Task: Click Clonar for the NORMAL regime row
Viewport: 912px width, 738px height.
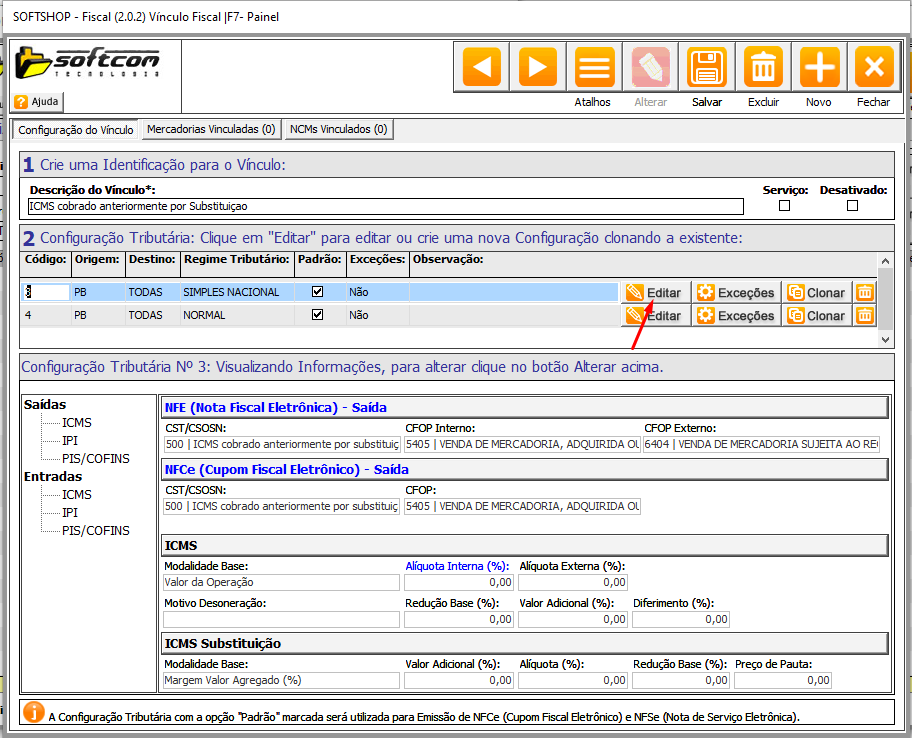Action: 816,315
